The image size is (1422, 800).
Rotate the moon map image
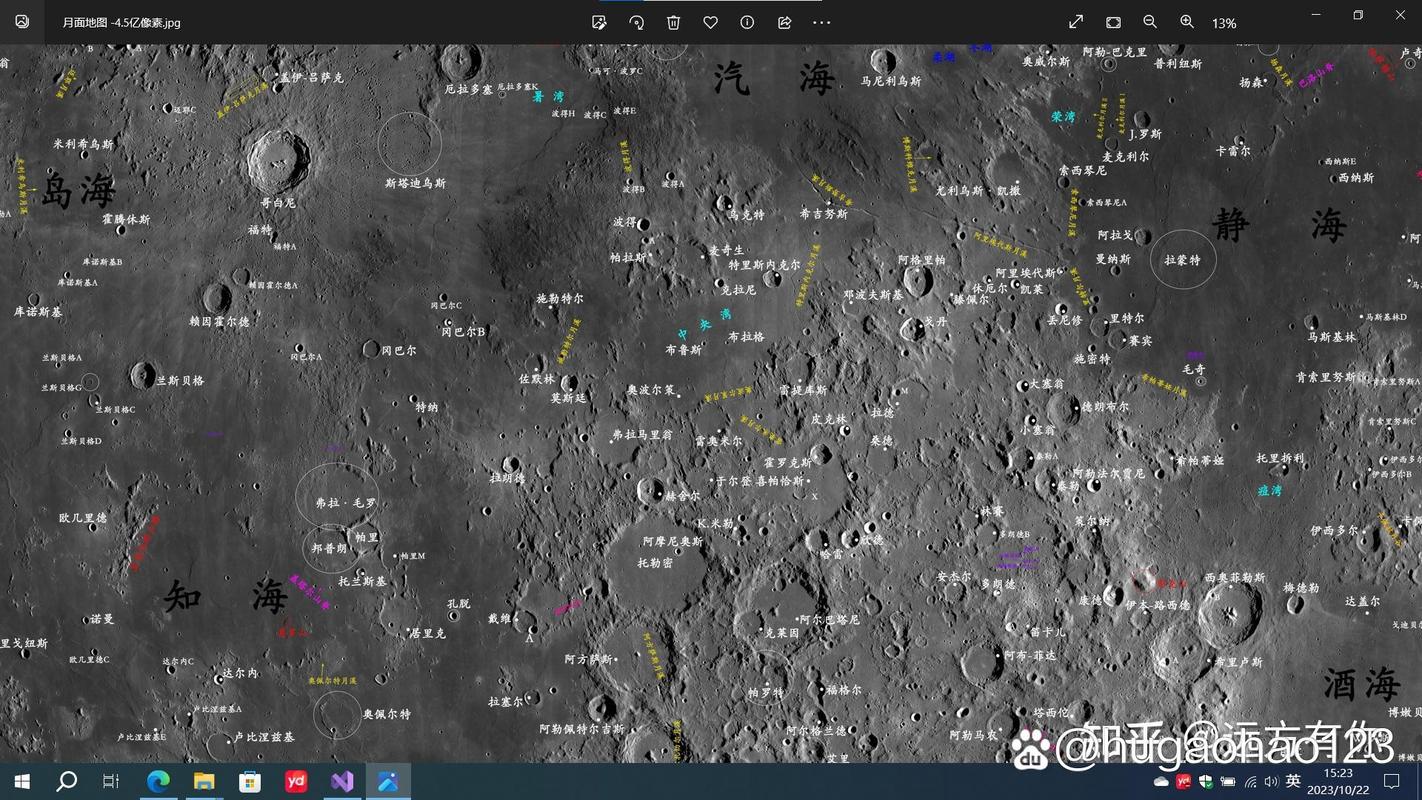pyautogui.click(x=636, y=22)
